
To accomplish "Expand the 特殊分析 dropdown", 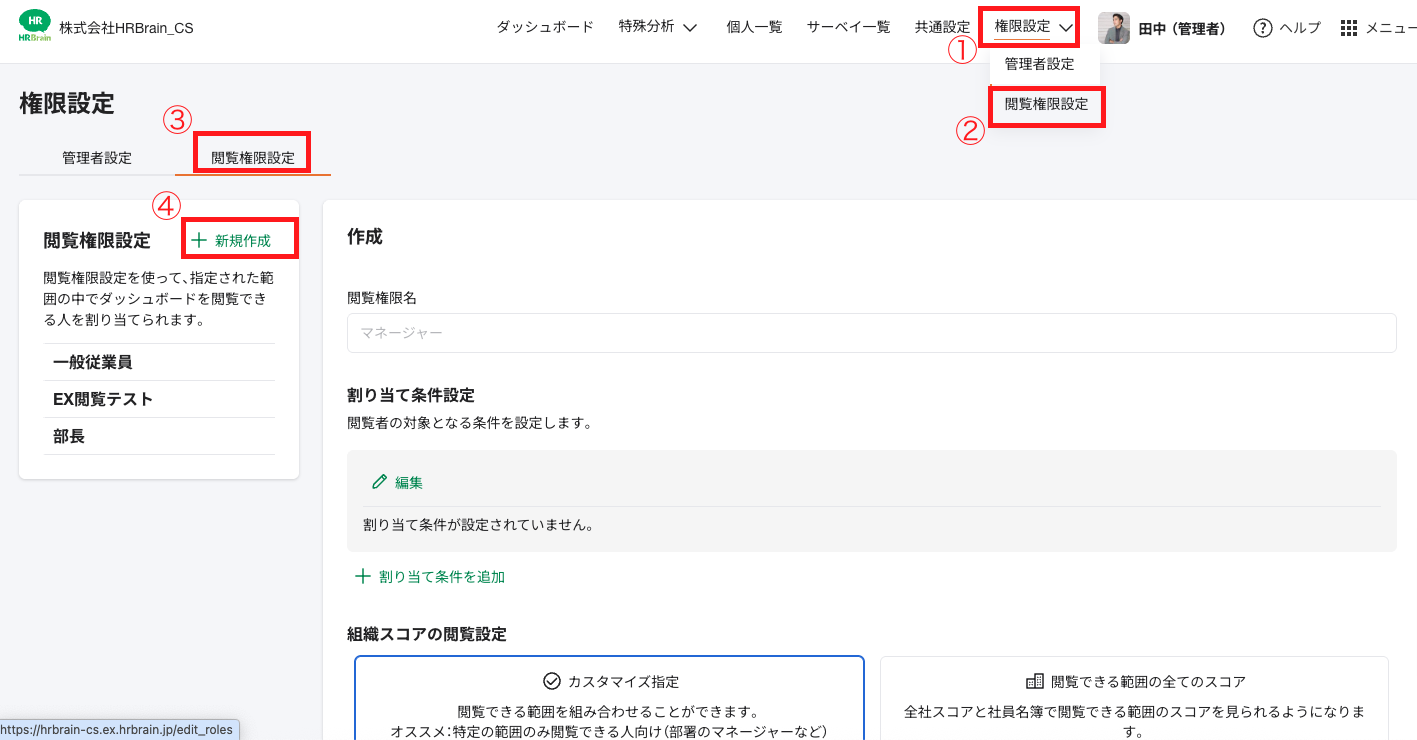I will [x=658, y=27].
